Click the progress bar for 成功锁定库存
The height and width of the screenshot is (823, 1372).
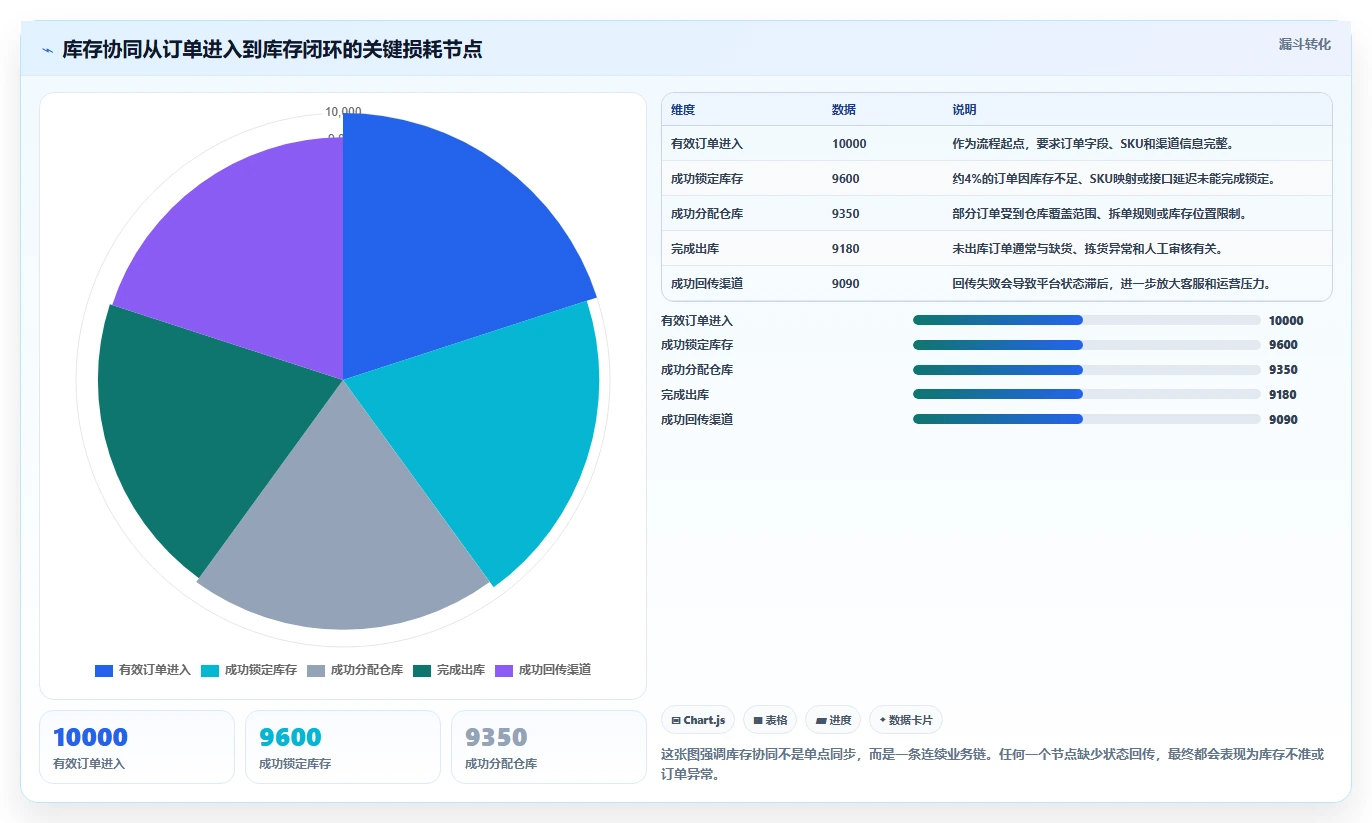pos(1086,345)
